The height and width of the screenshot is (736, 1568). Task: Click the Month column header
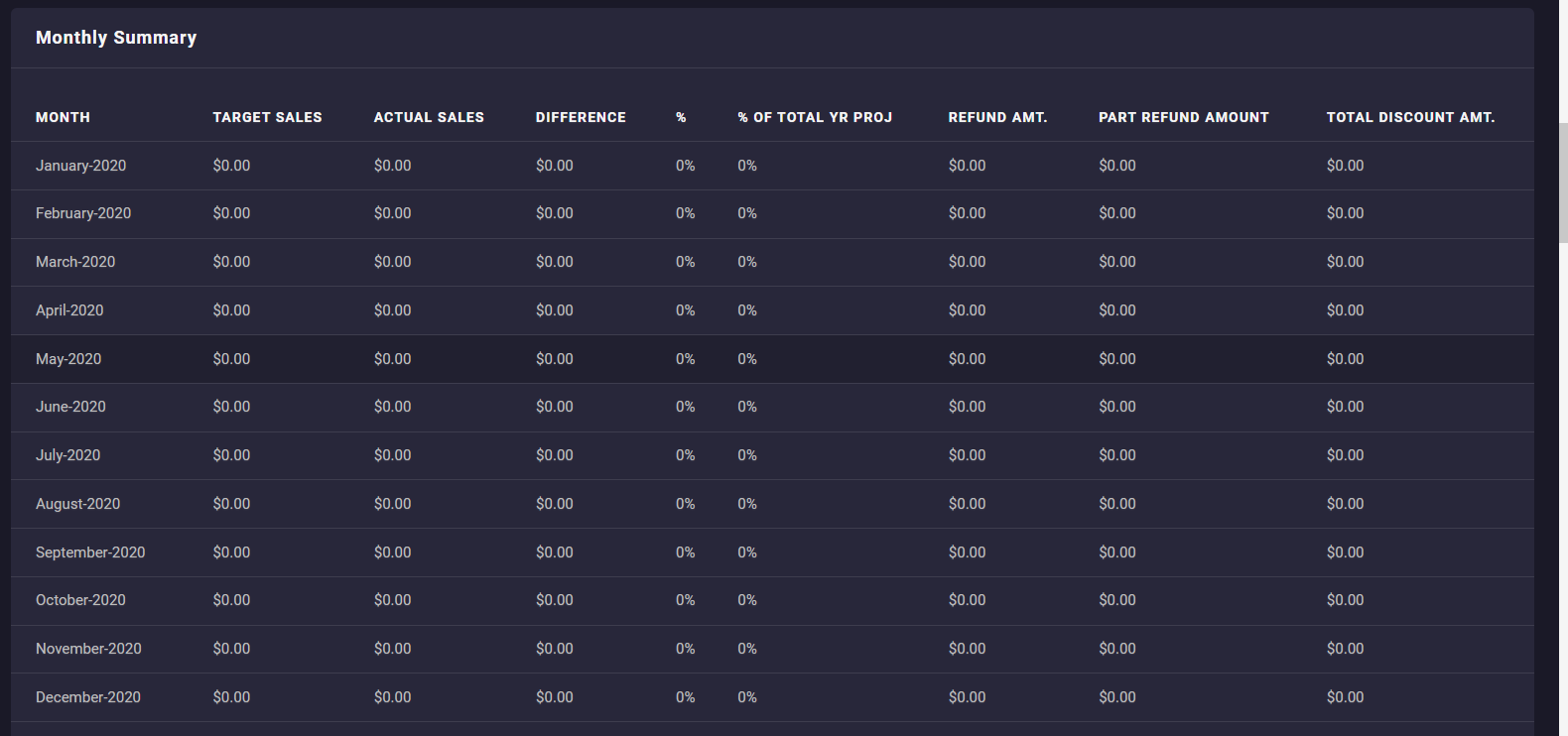[63, 117]
